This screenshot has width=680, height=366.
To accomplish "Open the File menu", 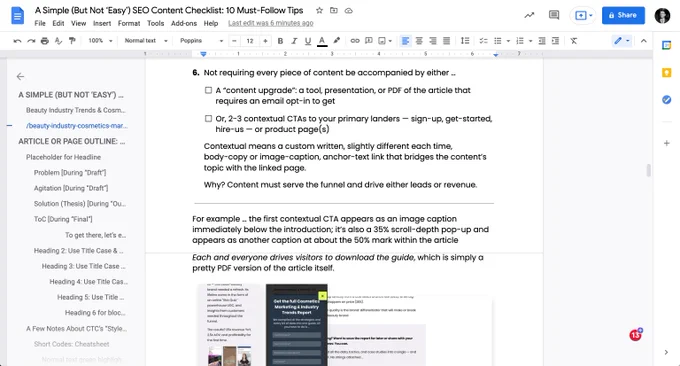I will 40,23.
